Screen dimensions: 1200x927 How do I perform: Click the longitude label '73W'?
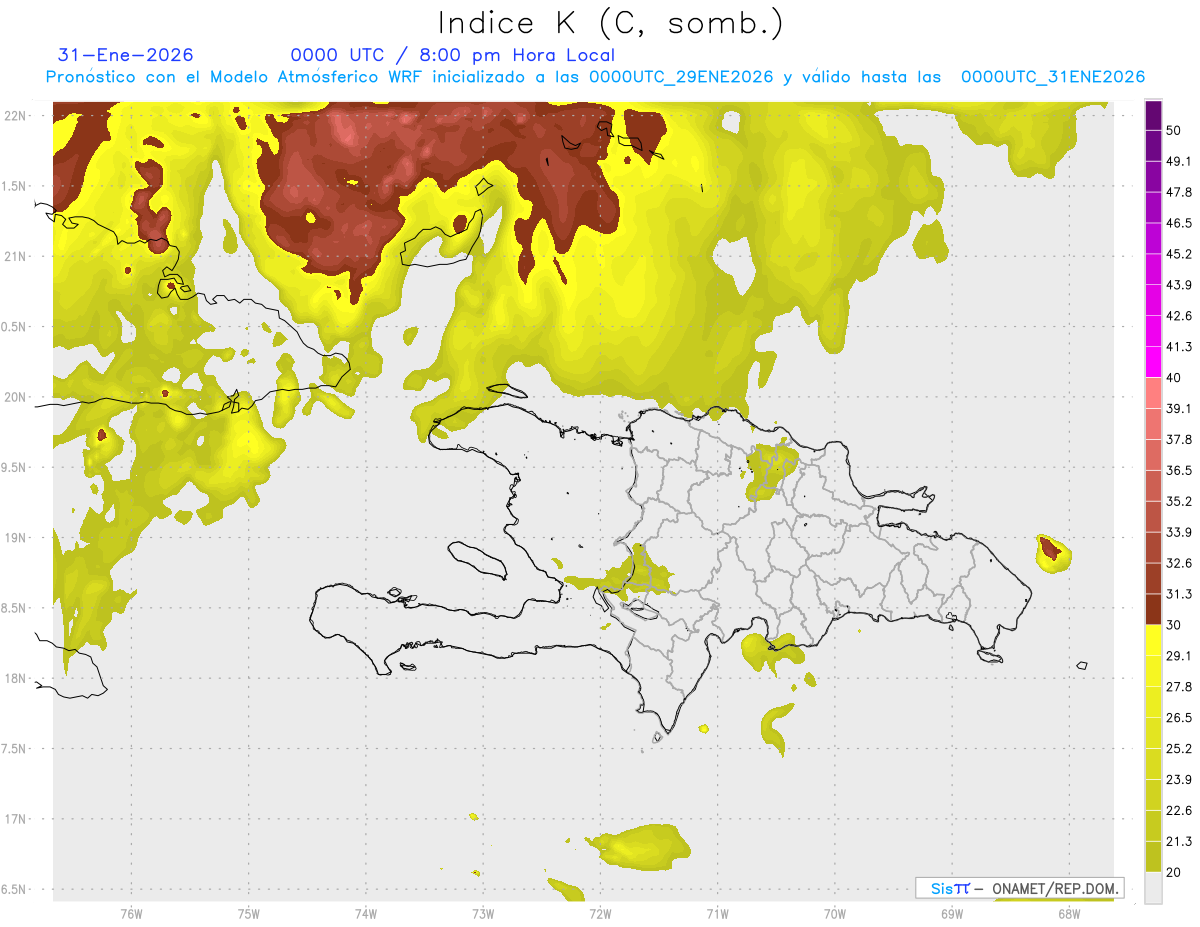pyautogui.click(x=482, y=913)
